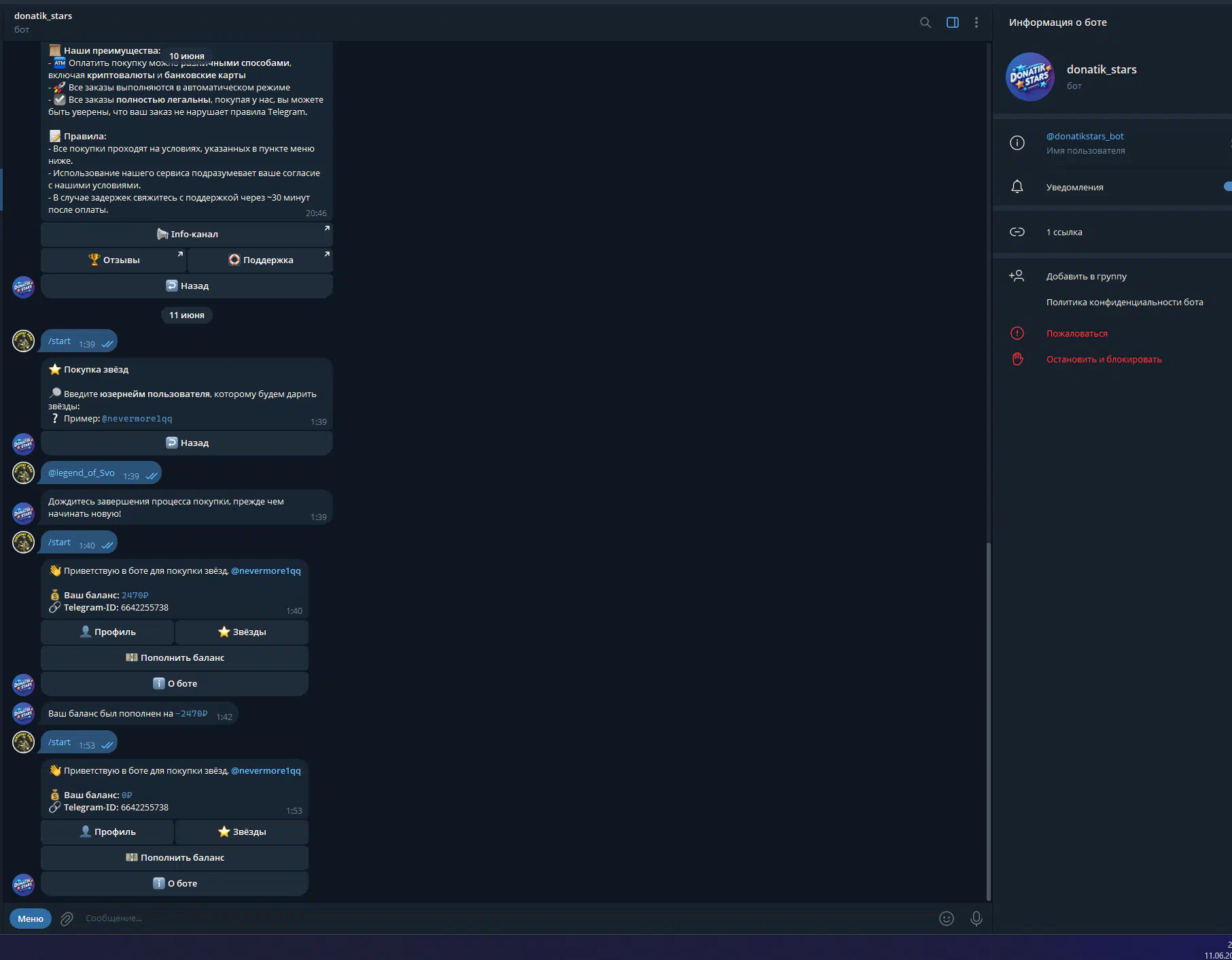Click the link icon next to 1 ссылка
Screen dimensions: 1232x960
click(1017, 232)
